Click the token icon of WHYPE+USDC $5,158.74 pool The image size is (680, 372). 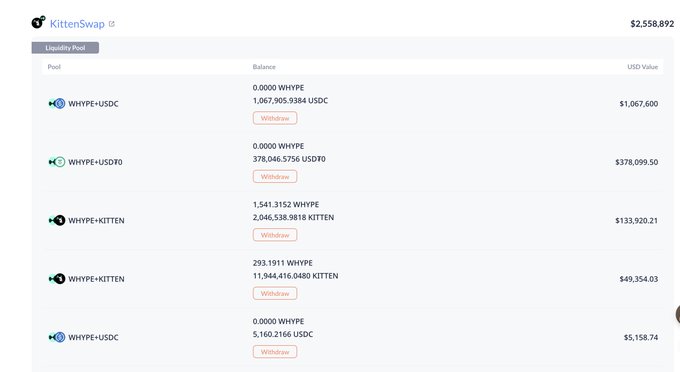tap(57, 337)
